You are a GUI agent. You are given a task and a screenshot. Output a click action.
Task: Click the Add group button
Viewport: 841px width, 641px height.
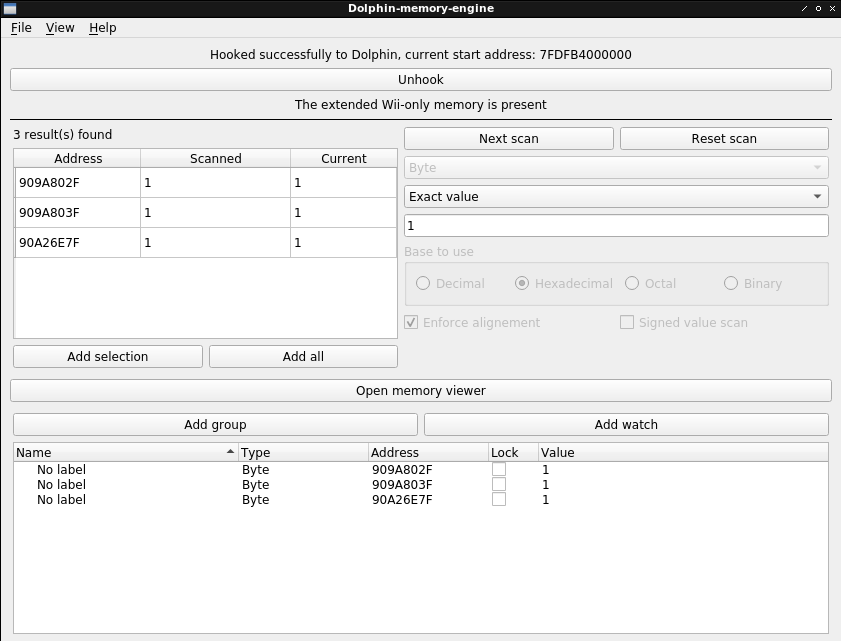(x=215, y=425)
